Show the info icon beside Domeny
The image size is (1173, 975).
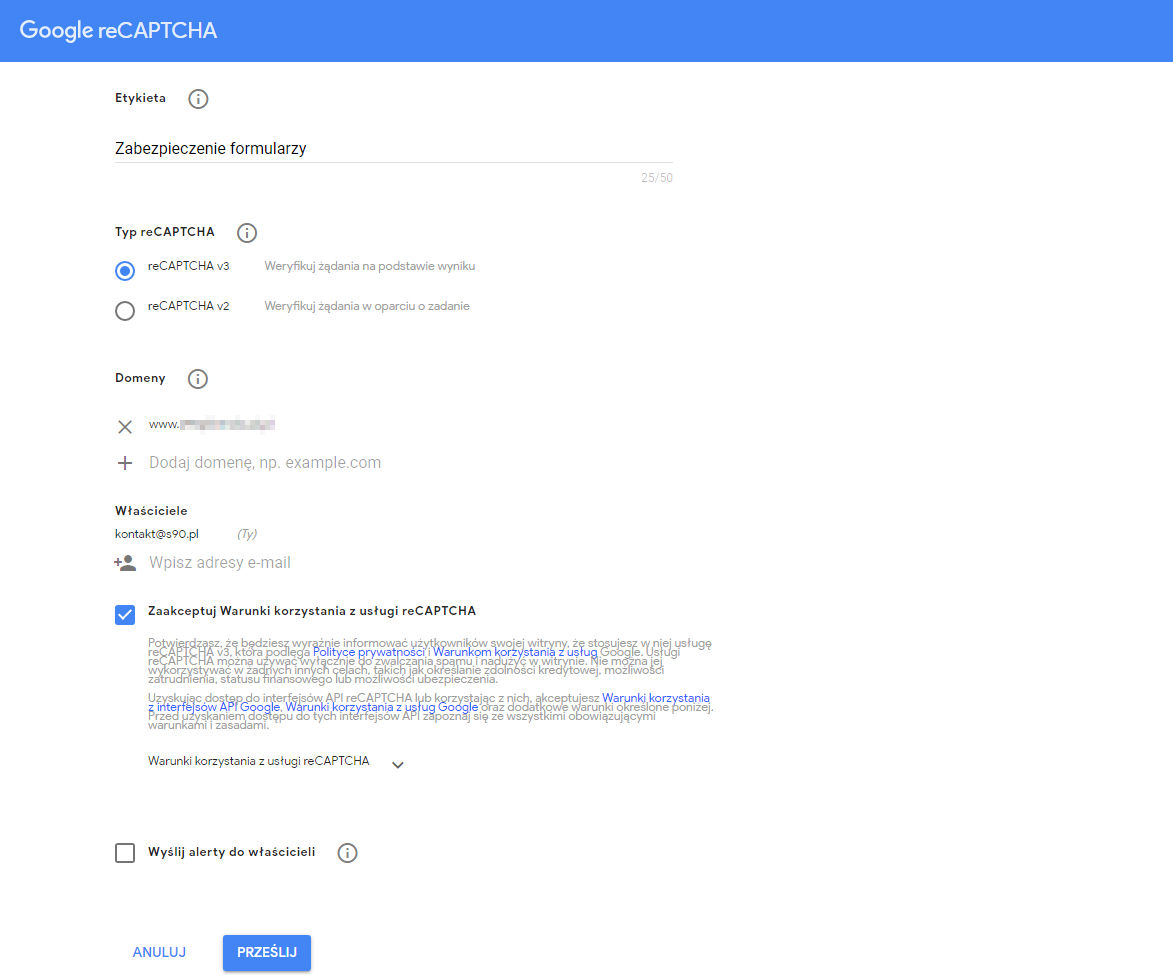tap(197, 379)
